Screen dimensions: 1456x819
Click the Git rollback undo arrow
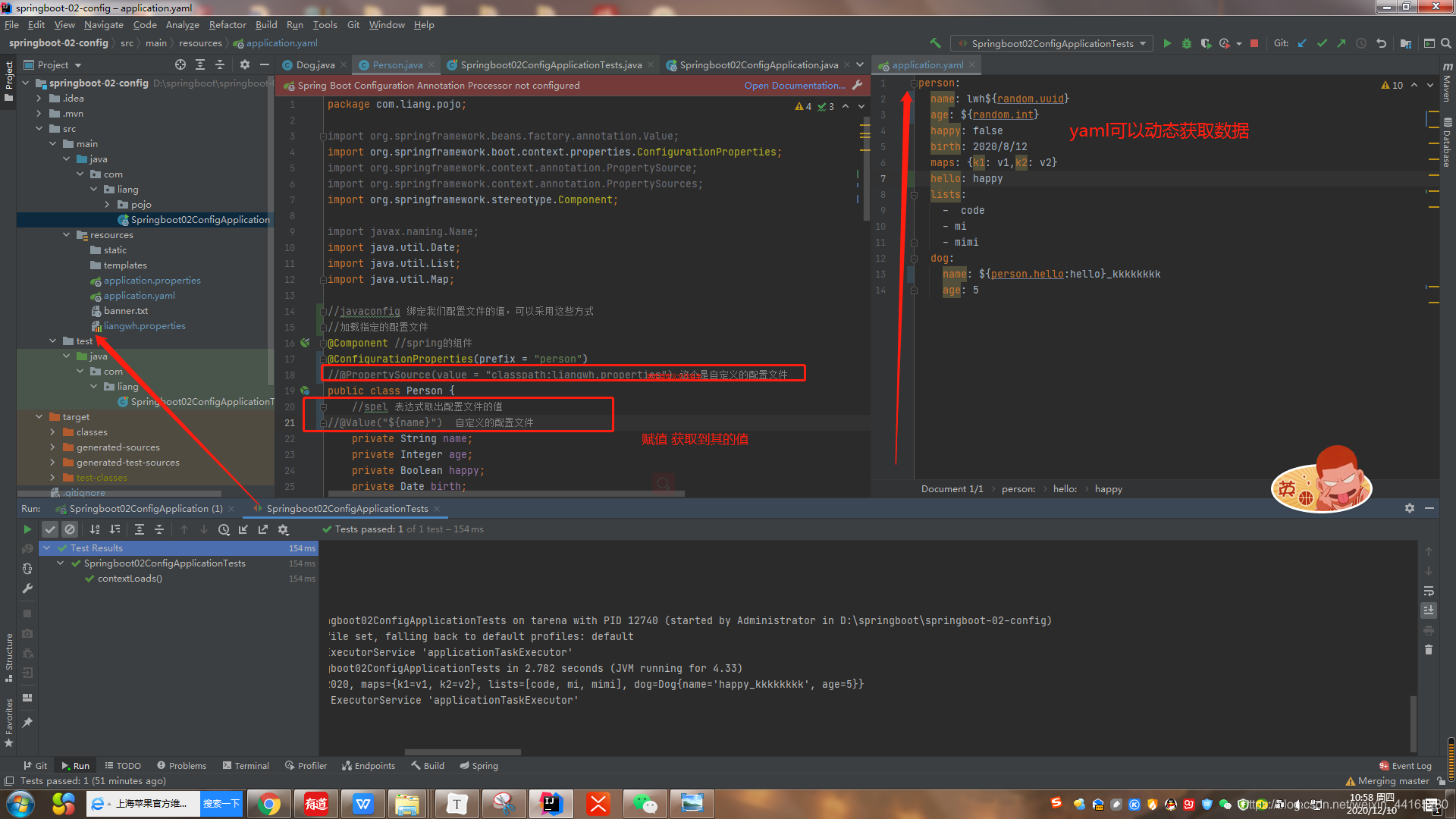1381,43
